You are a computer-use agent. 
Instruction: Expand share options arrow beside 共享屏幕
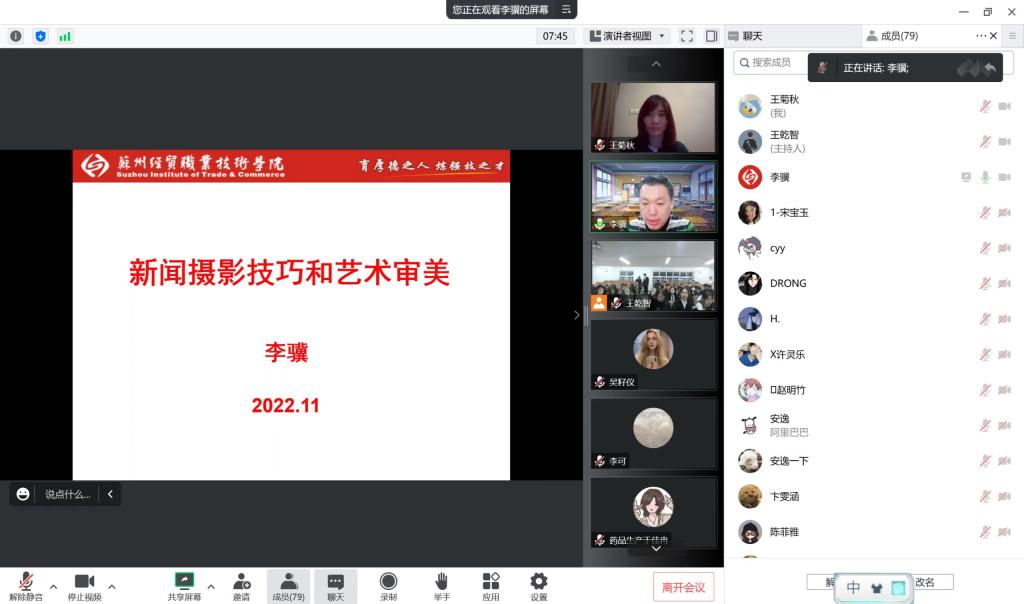point(211,586)
